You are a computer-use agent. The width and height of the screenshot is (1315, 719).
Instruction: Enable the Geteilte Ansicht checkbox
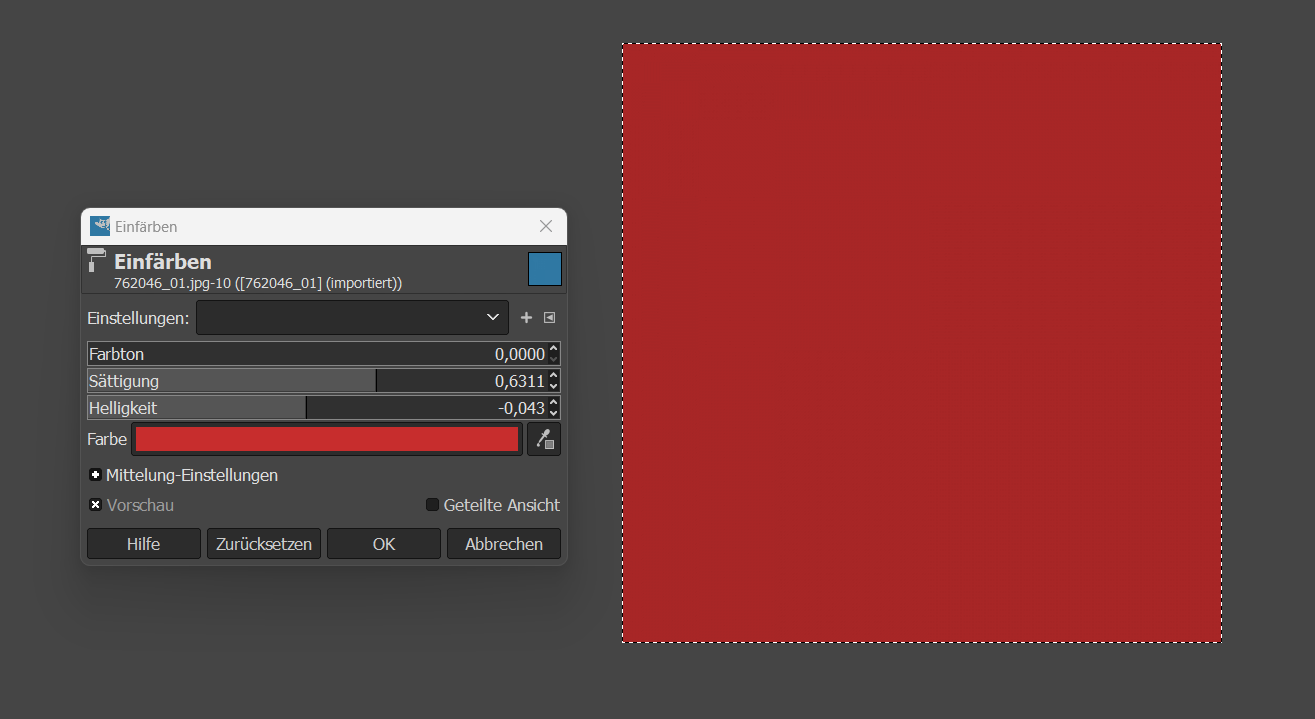pyautogui.click(x=432, y=505)
